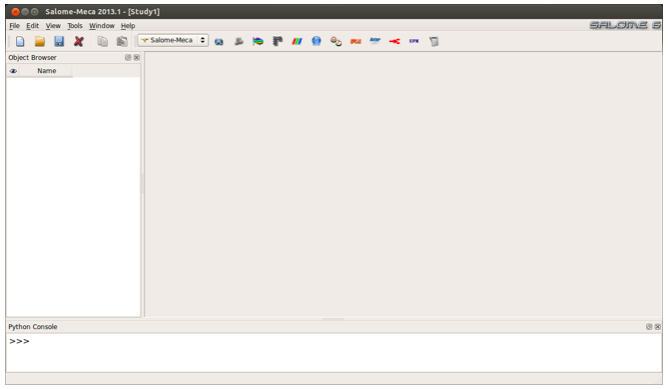Open the Salome-Meca module selector dropdown
This screenshot has width=668, height=389.
[173, 40]
